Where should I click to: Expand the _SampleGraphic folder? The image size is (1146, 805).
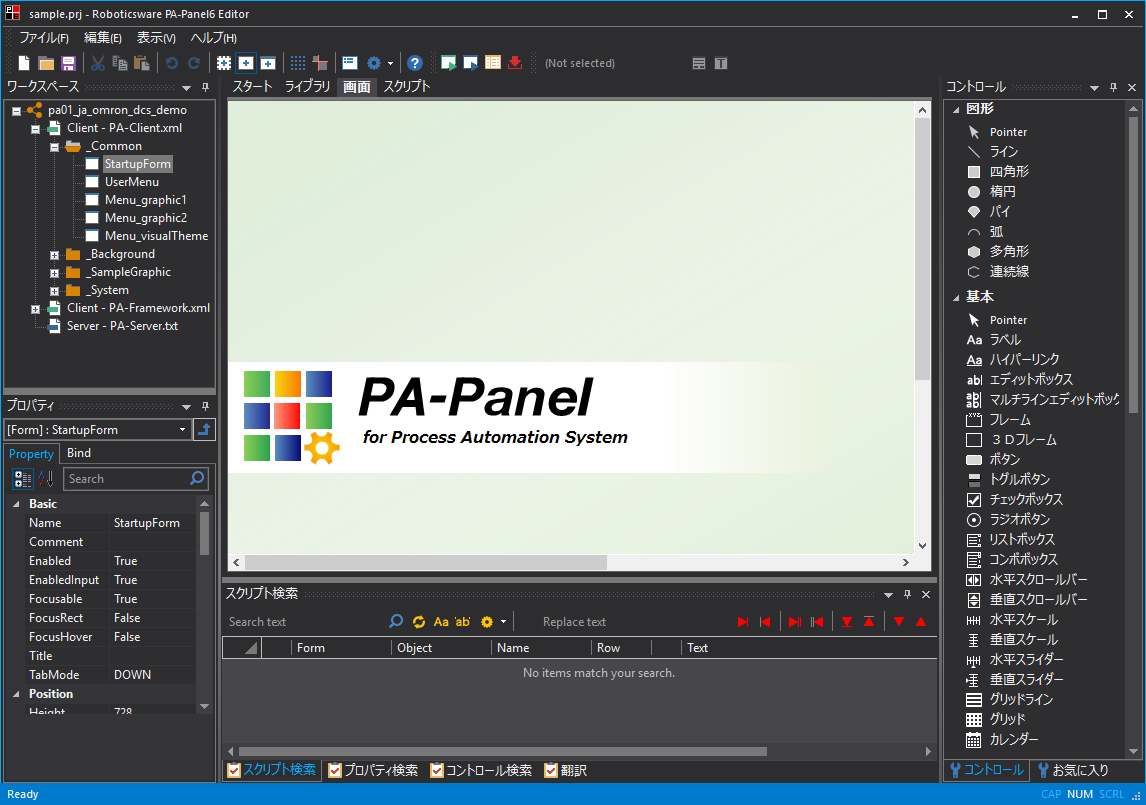[x=54, y=273]
